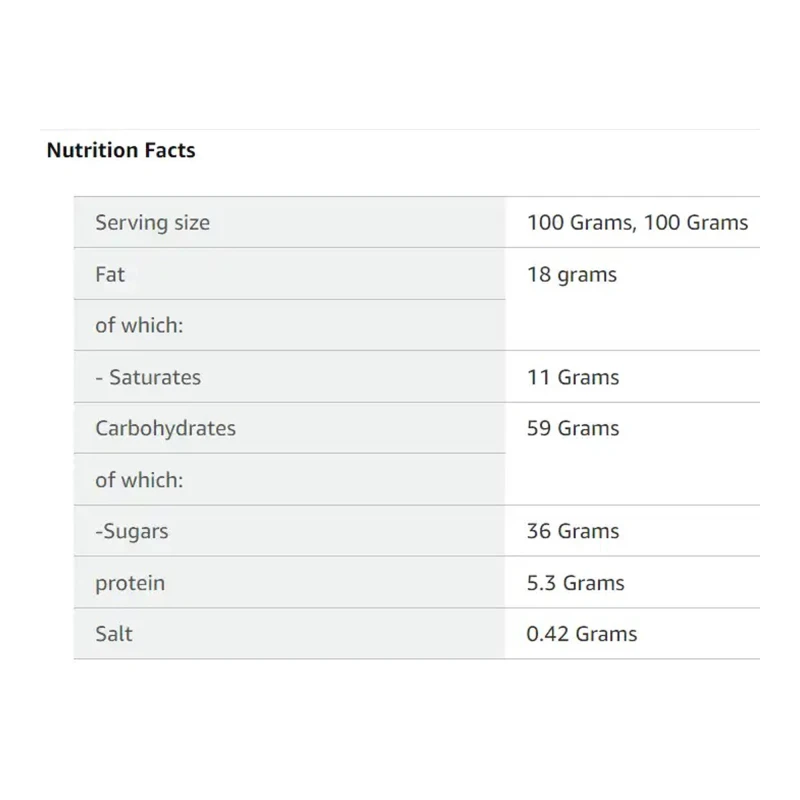Click 'of which:' label below Carbohydrates
This screenshot has height=800, width=800.
click(x=139, y=480)
